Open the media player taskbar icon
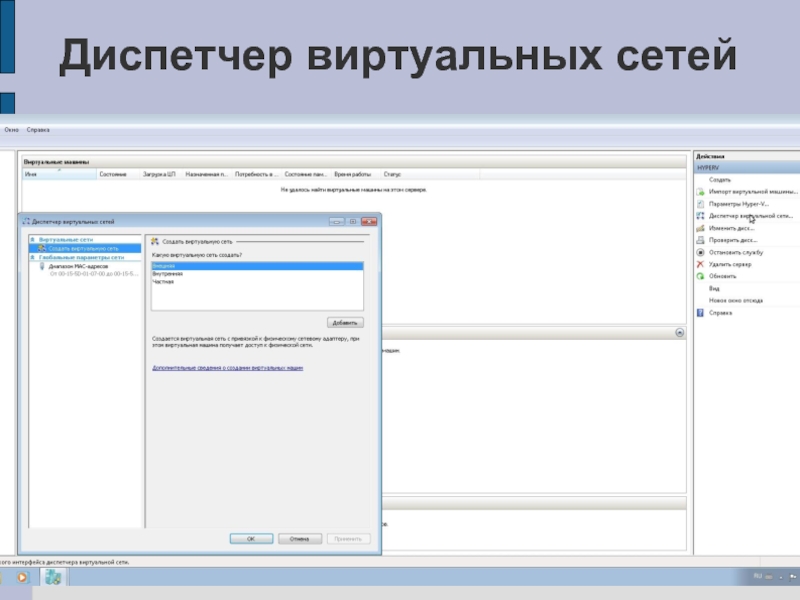 (22, 578)
